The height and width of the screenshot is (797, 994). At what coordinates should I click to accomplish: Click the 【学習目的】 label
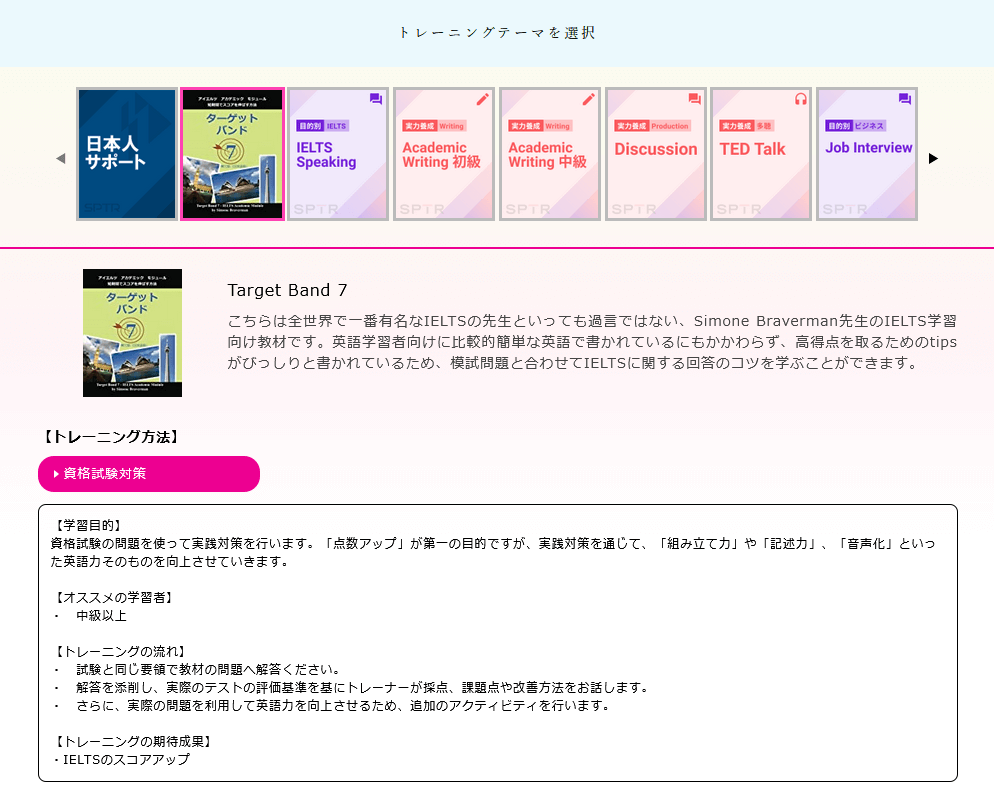point(88,526)
